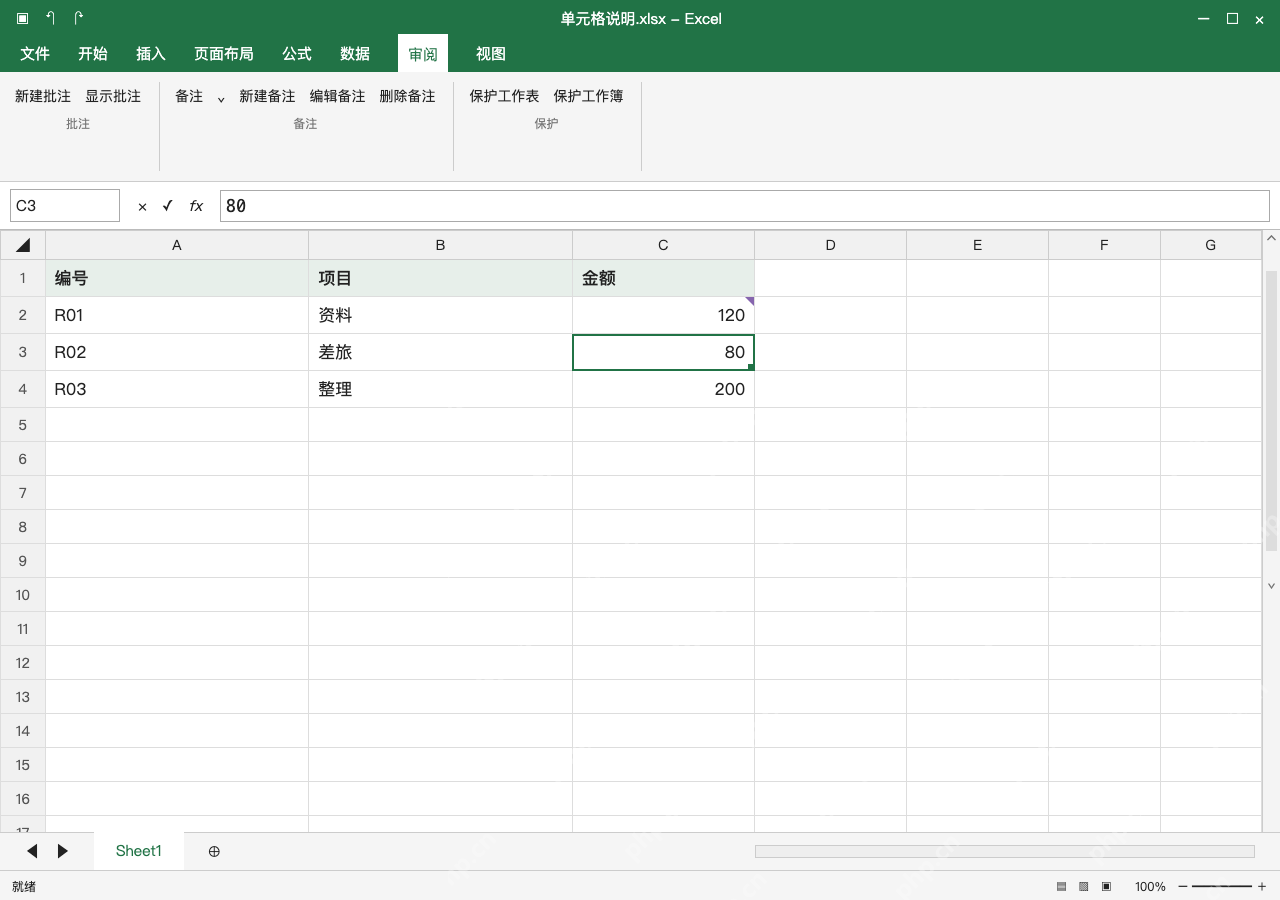Select all cells with the corner triangle
1280x900 pixels.
pos(23,245)
